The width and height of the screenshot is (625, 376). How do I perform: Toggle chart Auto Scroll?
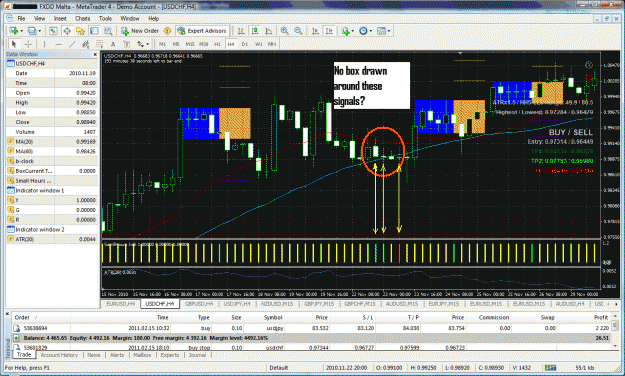315,31
